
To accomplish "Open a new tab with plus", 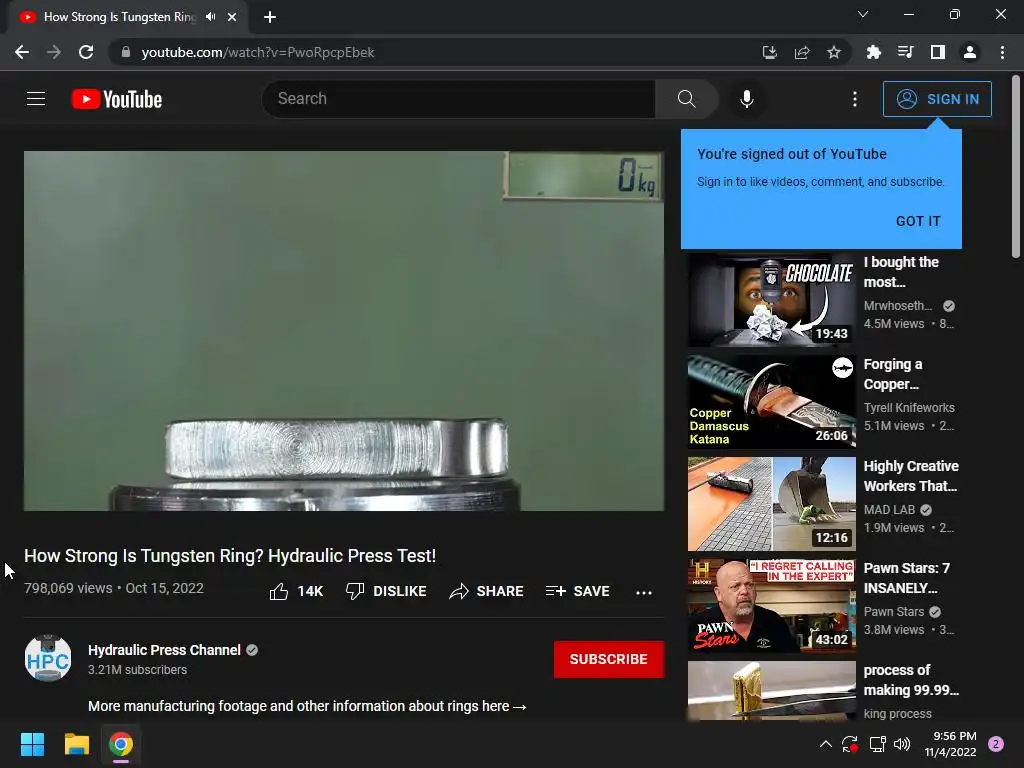I will 270,17.
